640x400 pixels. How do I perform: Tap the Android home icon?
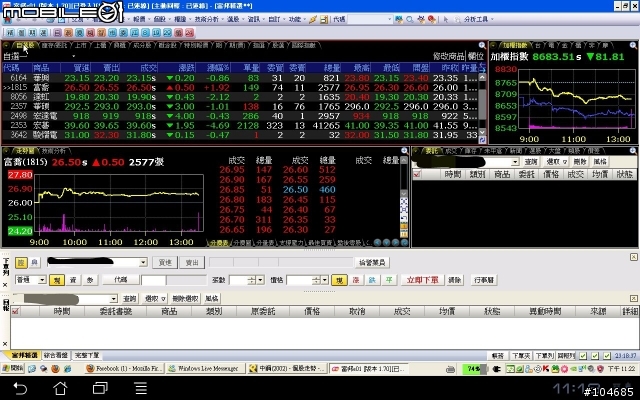[x=60, y=388]
